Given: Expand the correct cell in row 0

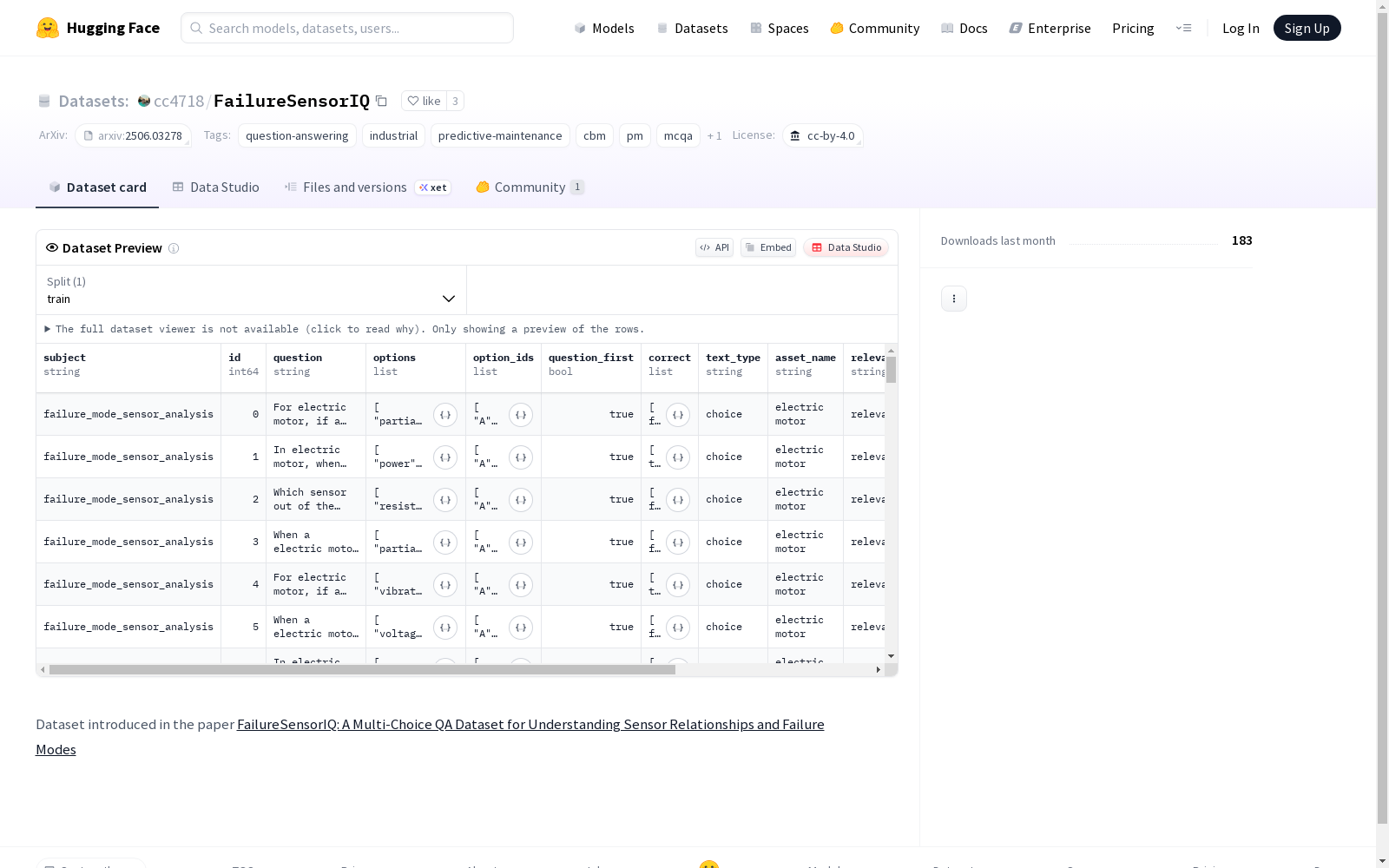Looking at the screenshot, I should click(678, 415).
